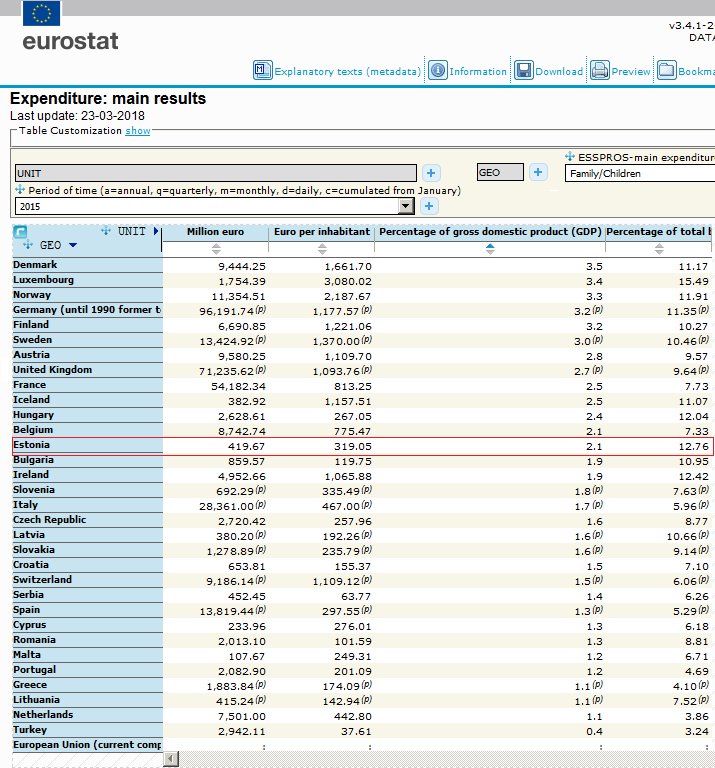Click the Eurostat EU flag logo
Screen dimensions: 715x768
tap(42, 13)
